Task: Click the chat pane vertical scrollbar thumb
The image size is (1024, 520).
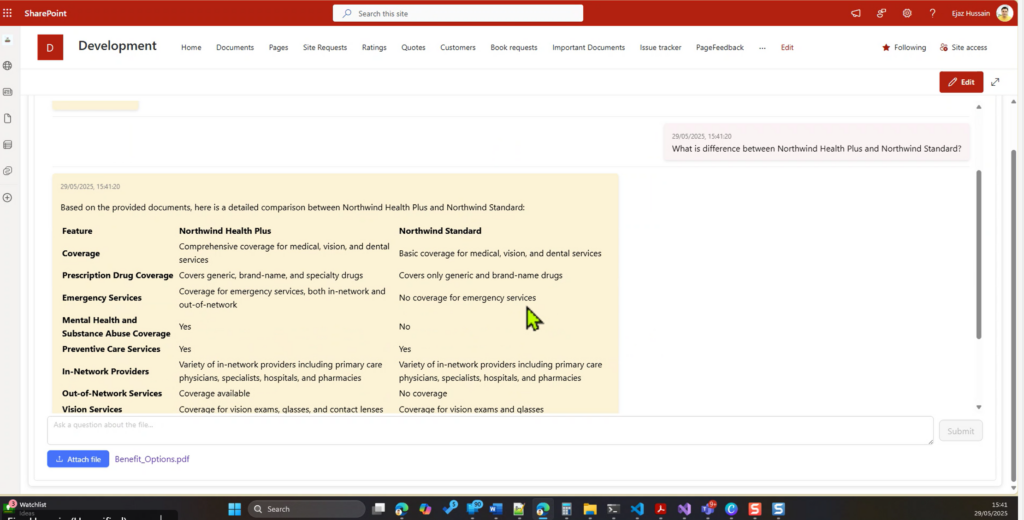Action: (979, 254)
